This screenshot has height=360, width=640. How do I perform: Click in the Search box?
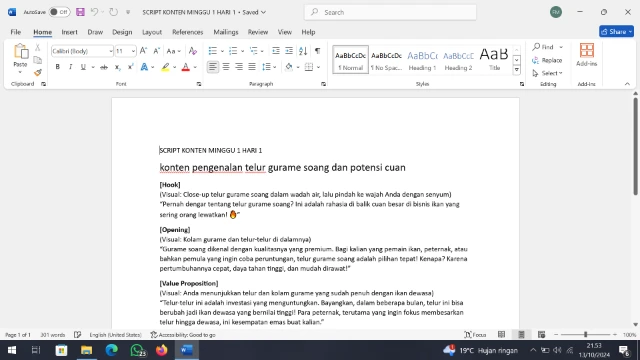(390, 12)
